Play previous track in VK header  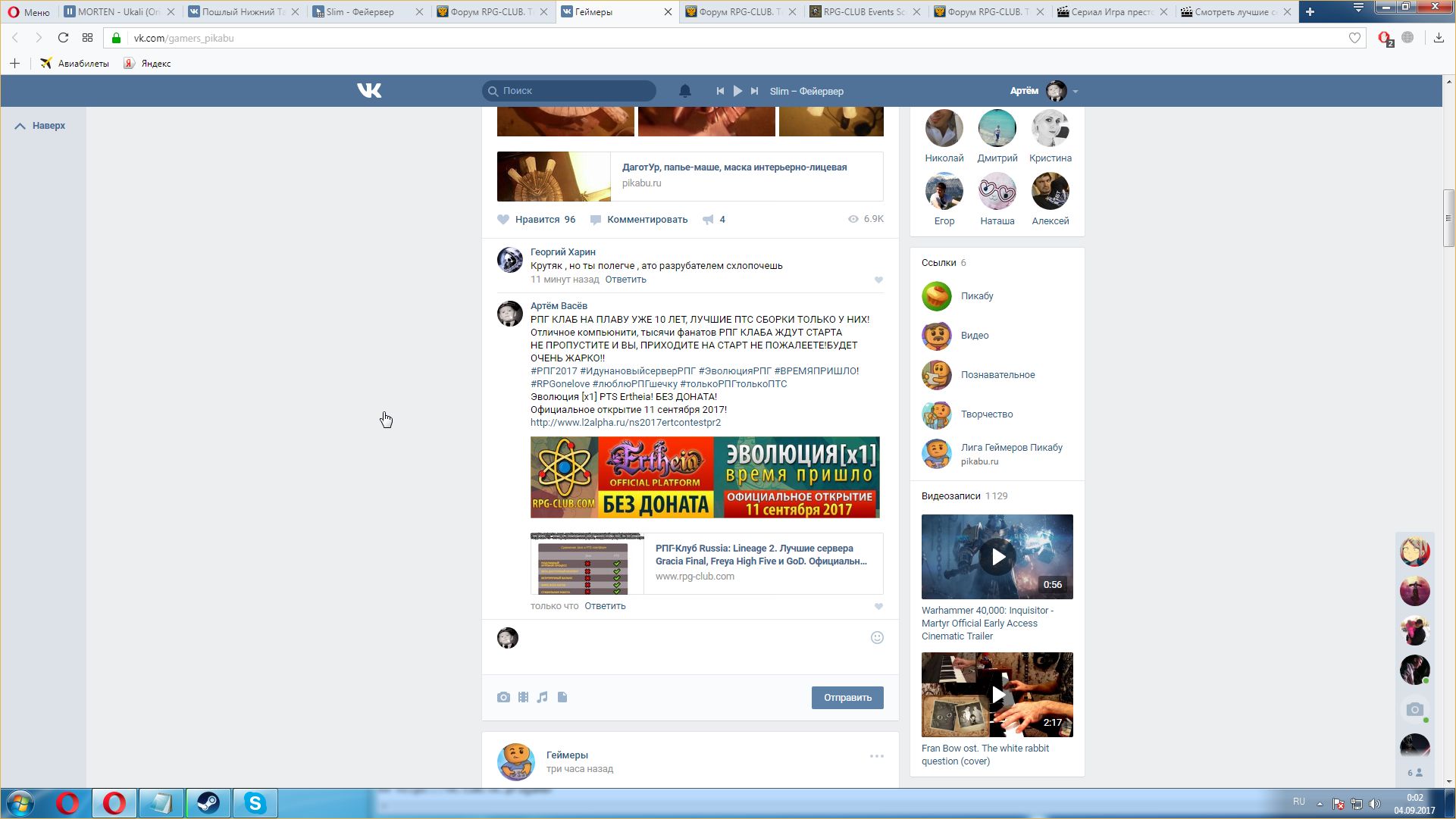(x=720, y=91)
